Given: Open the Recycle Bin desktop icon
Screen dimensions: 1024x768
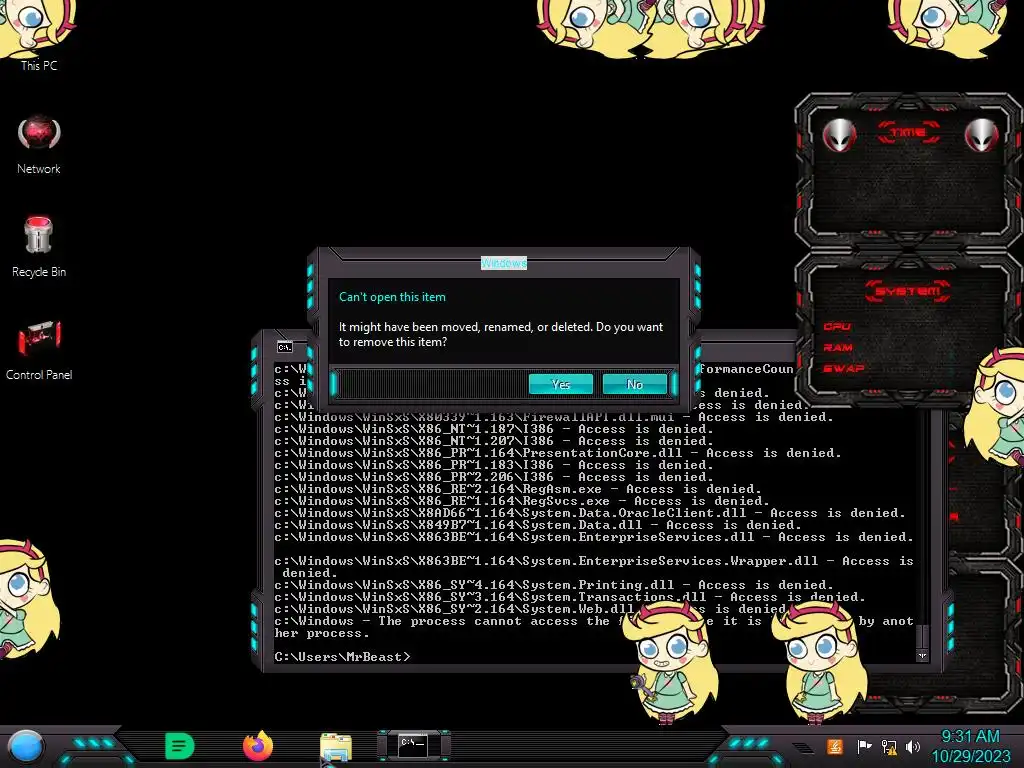Looking at the screenshot, I should tap(39, 247).
